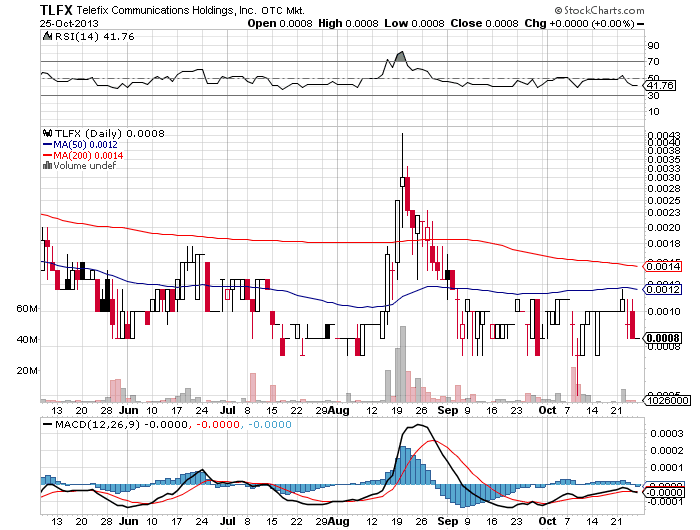Click the candlestick icon beside TLFX (Daily)
Image resolution: width=700 pixels, height=530 pixels.
point(47,133)
